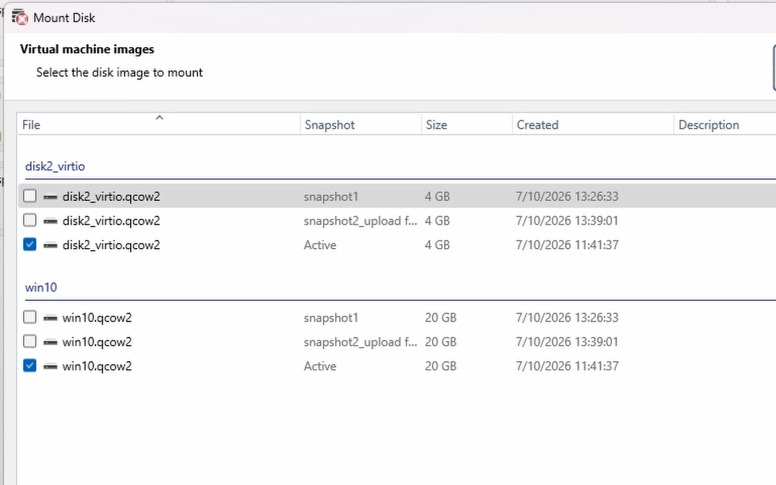Screen dimensions: 776x485
Task: Select disk2_virtio.qcow2 file name in snapshot2_upload row
Action: (x=111, y=221)
